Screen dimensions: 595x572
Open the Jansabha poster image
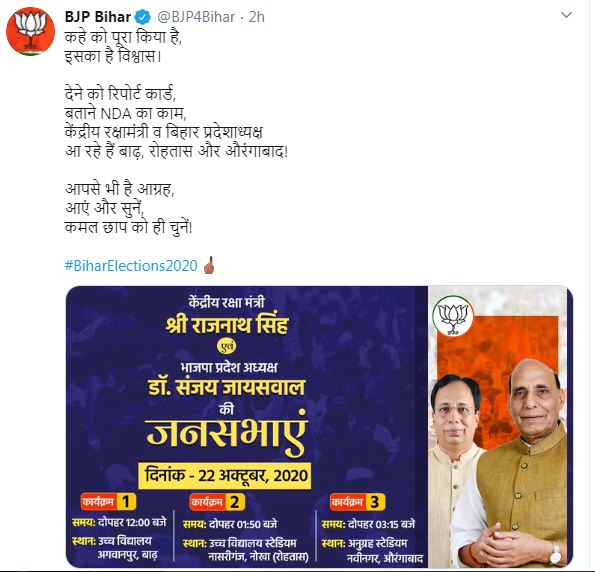[319, 427]
